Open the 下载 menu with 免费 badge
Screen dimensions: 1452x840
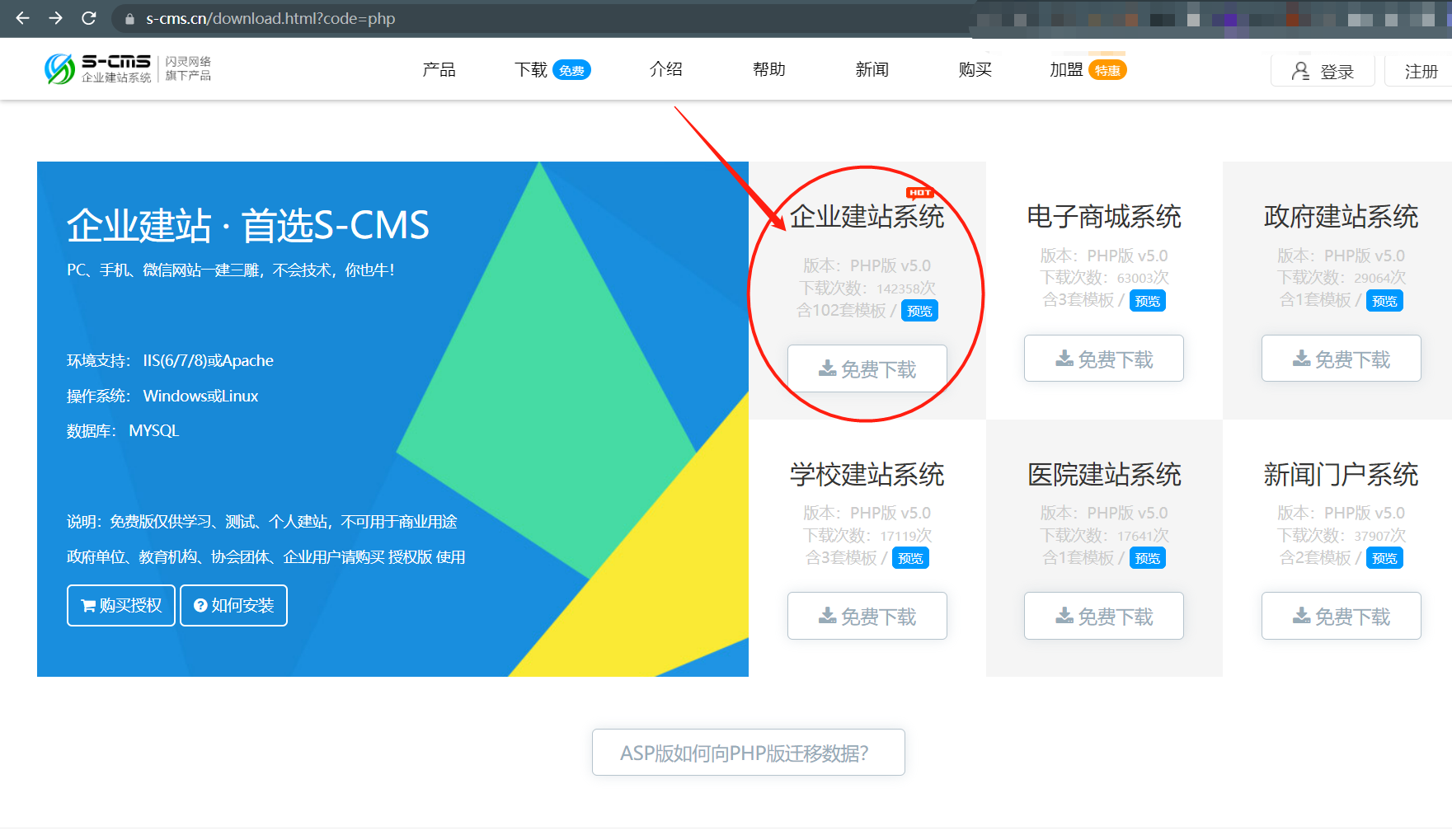click(x=532, y=69)
